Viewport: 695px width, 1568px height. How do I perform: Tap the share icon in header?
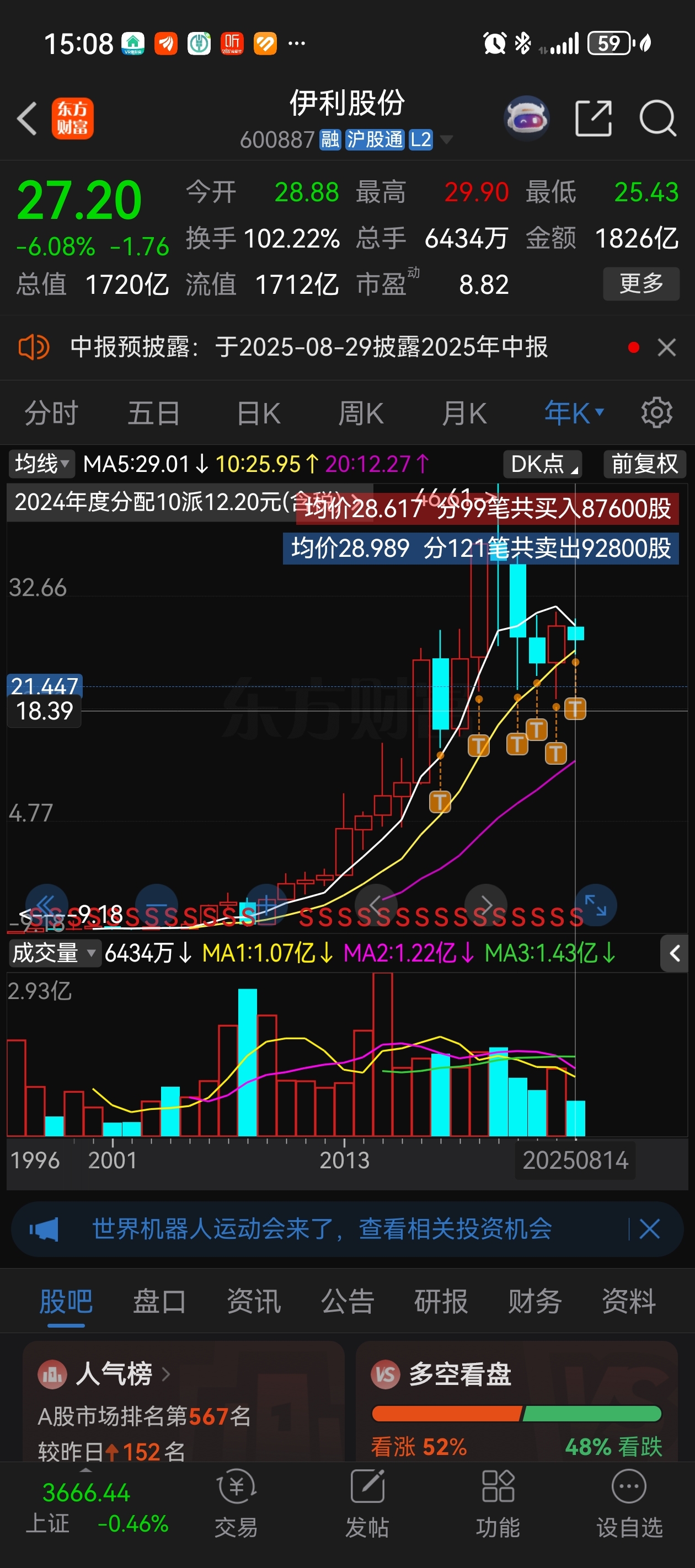pos(594,118)
